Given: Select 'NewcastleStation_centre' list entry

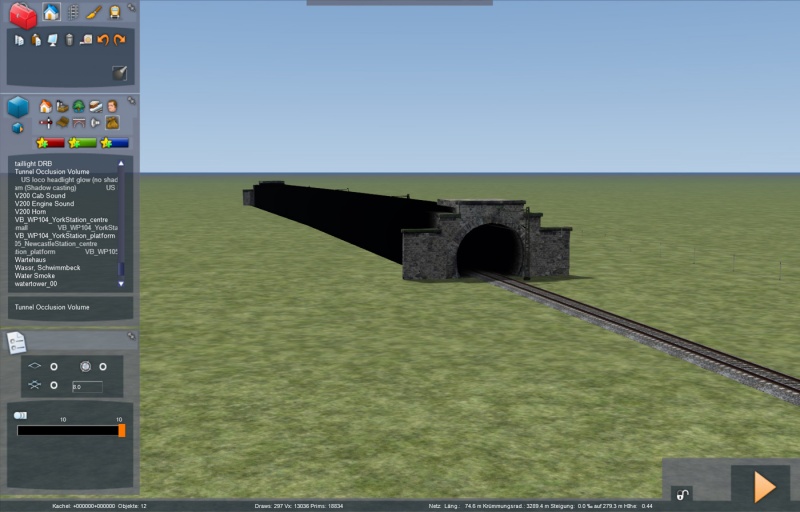Looking at the screenshot, I should [56, 244].
